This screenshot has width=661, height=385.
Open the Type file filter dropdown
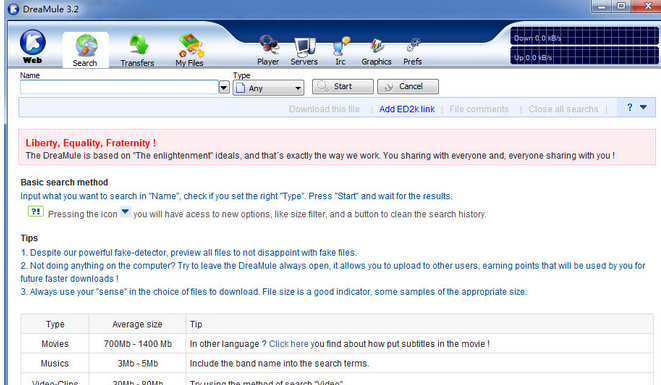click(x=268, y=88)
